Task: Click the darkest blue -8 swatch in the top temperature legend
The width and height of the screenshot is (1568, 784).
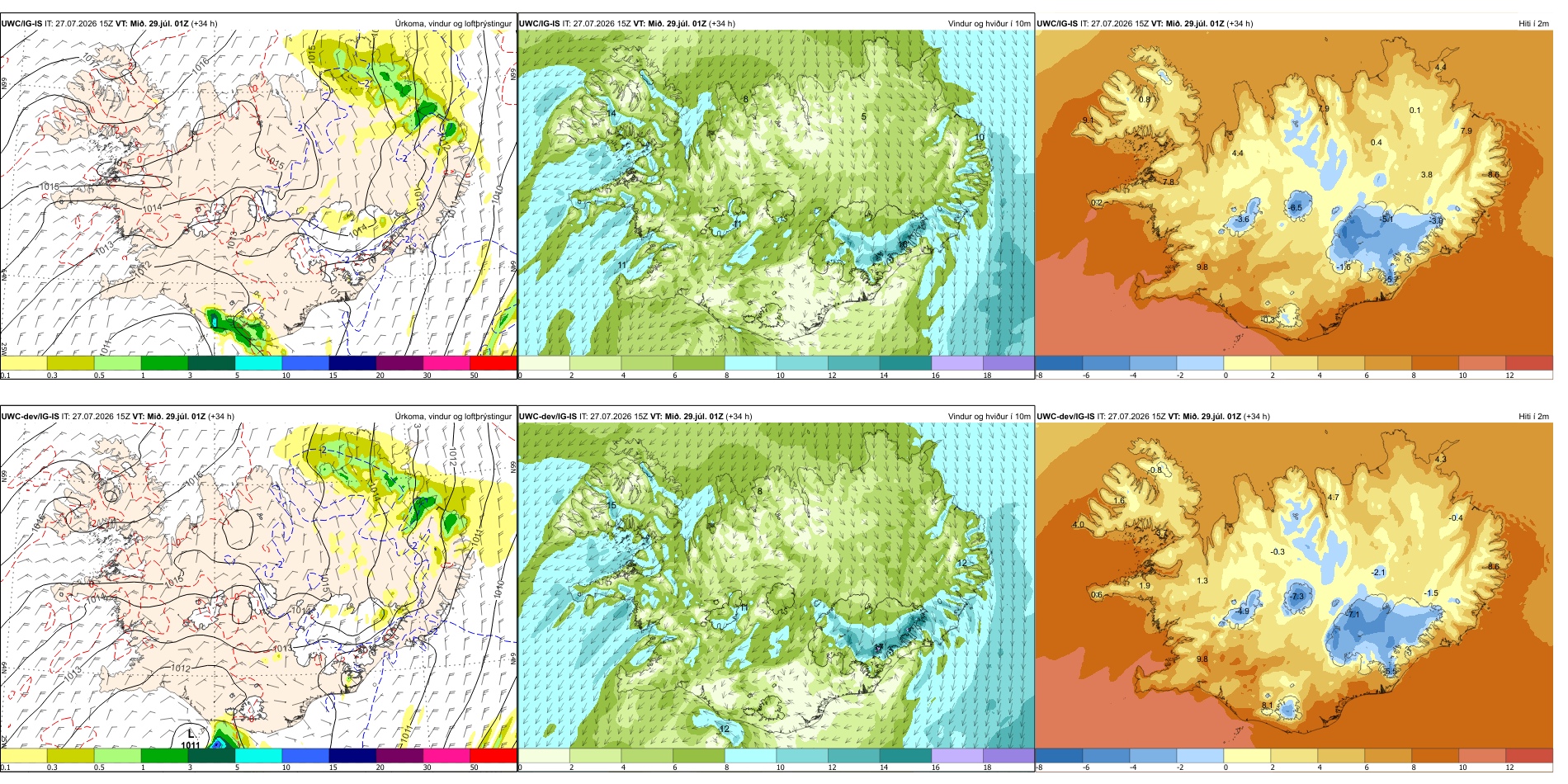Action: click(1059, 363)
